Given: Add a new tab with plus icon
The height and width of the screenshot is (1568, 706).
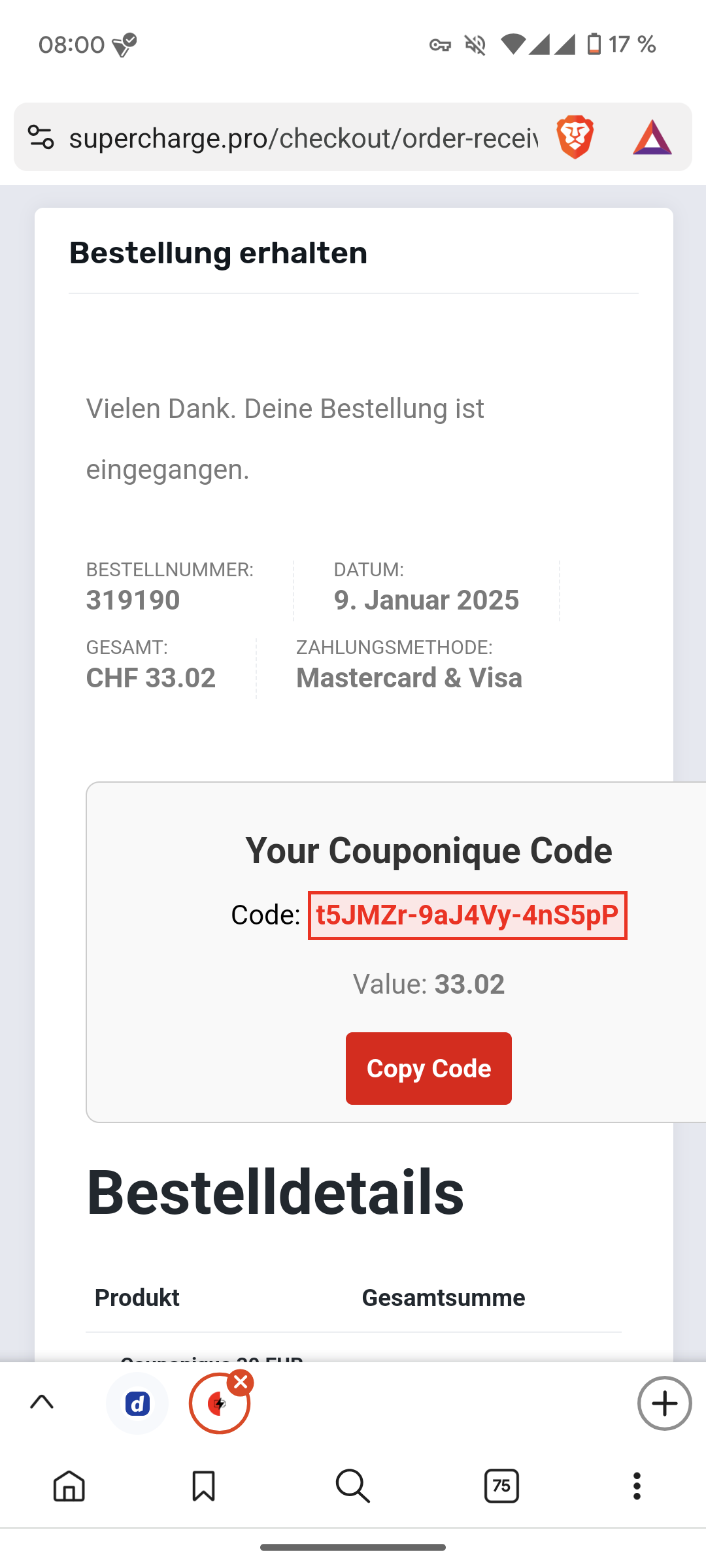Looking at the screenshot, I should (x=664, y=1403).
